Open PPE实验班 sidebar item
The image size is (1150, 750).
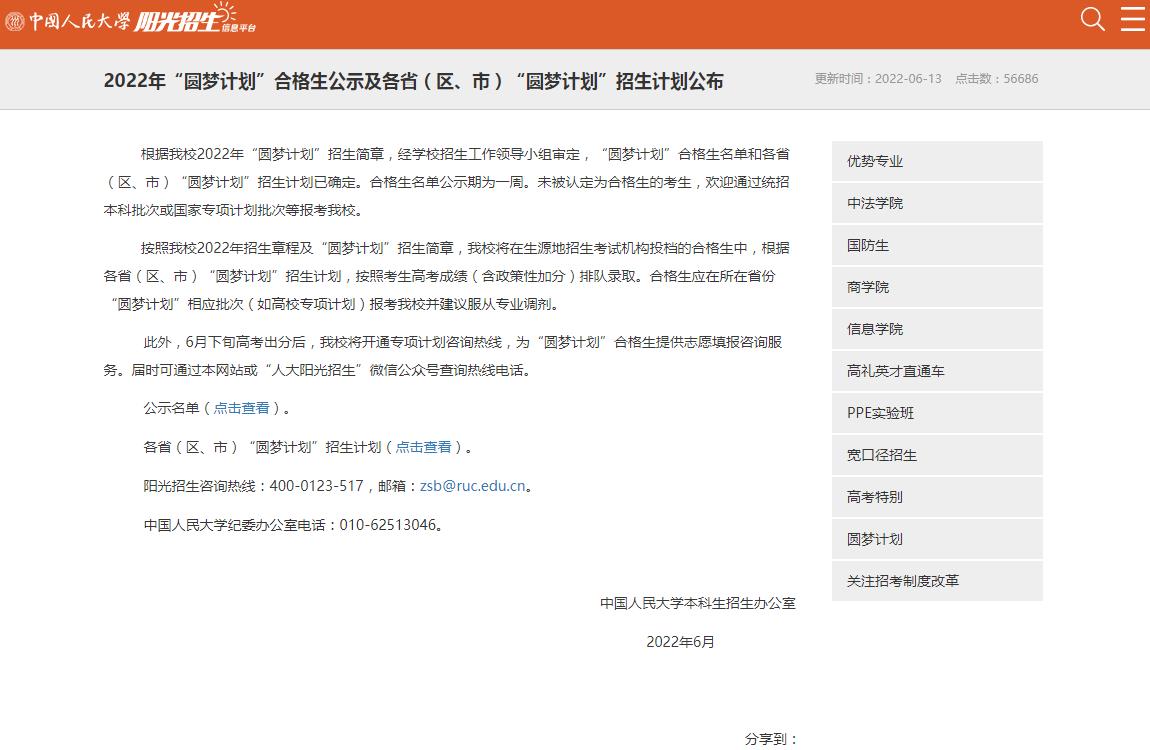937,413
